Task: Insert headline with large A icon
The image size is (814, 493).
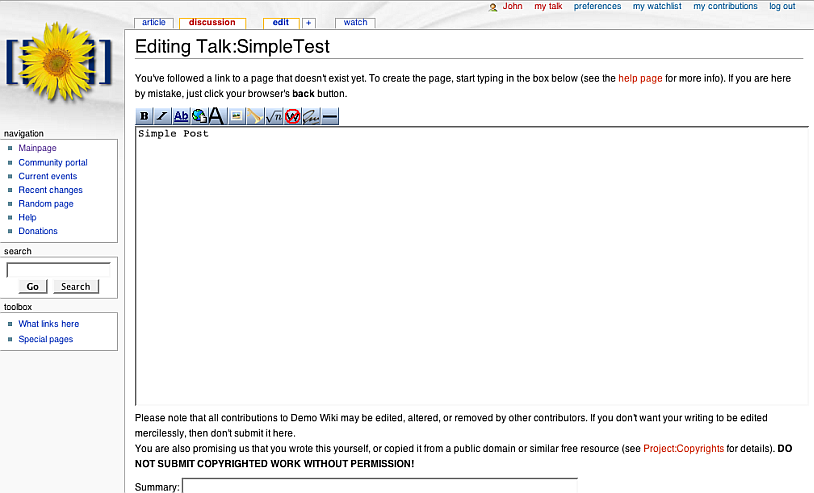Action: click(216, 116)
